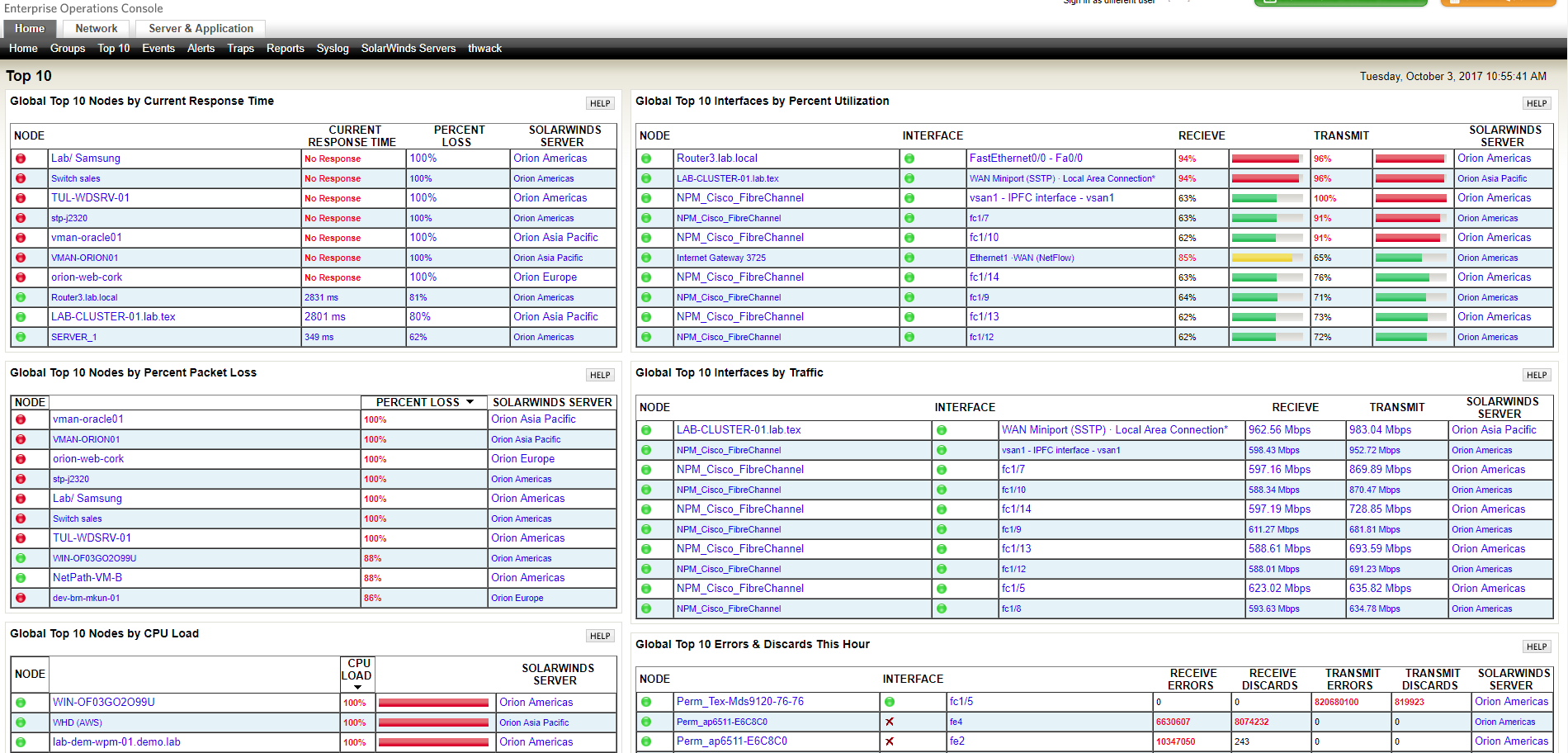Click red status icon for Lab/ Samsung in Response Time table
Image resolution: width=1568 pixels, height=753 pixels.
pos(21,159)
